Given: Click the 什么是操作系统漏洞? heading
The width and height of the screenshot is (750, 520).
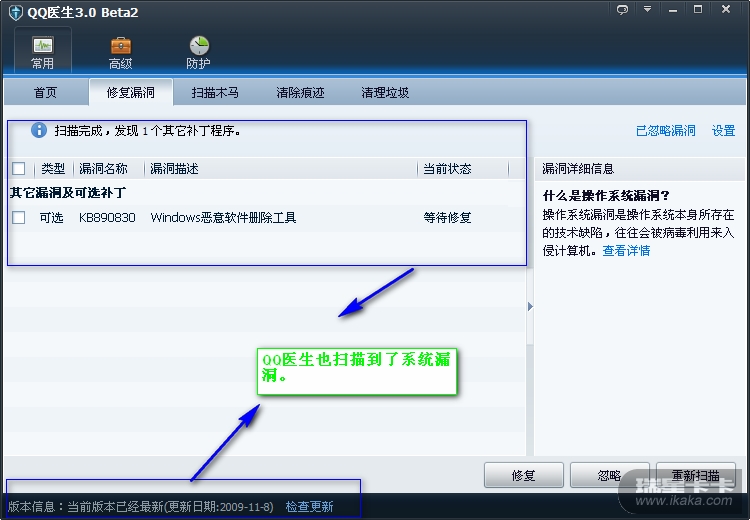Looking at the screenshot, I should pyautogui.click(x=606, y=195).
